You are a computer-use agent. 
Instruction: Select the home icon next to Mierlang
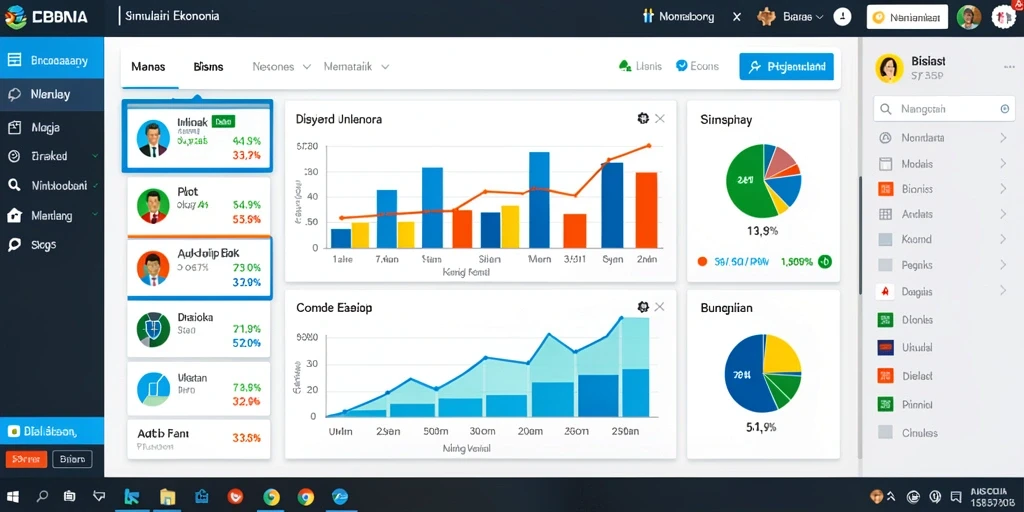click(x=14, y=216)
